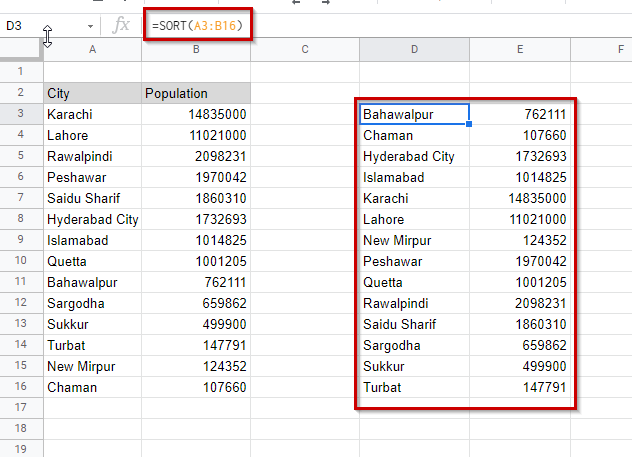Select cell 'New Mirpur' in column D
632x457 pixels.
pos(414,240)
